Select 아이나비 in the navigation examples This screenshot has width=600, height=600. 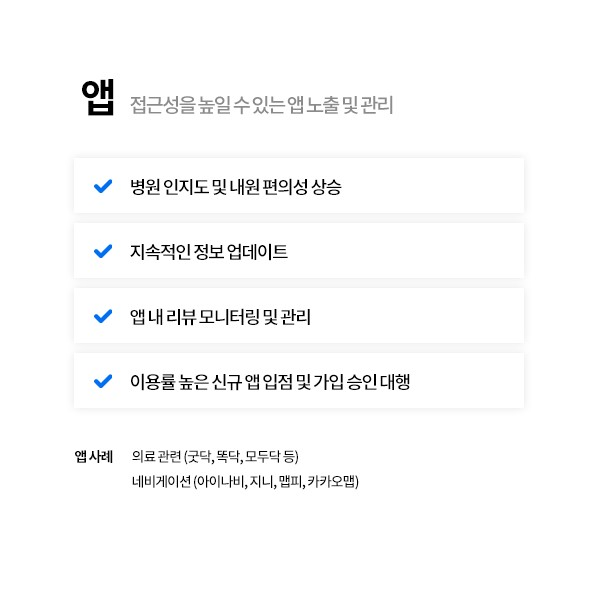[x=220, y=481]
